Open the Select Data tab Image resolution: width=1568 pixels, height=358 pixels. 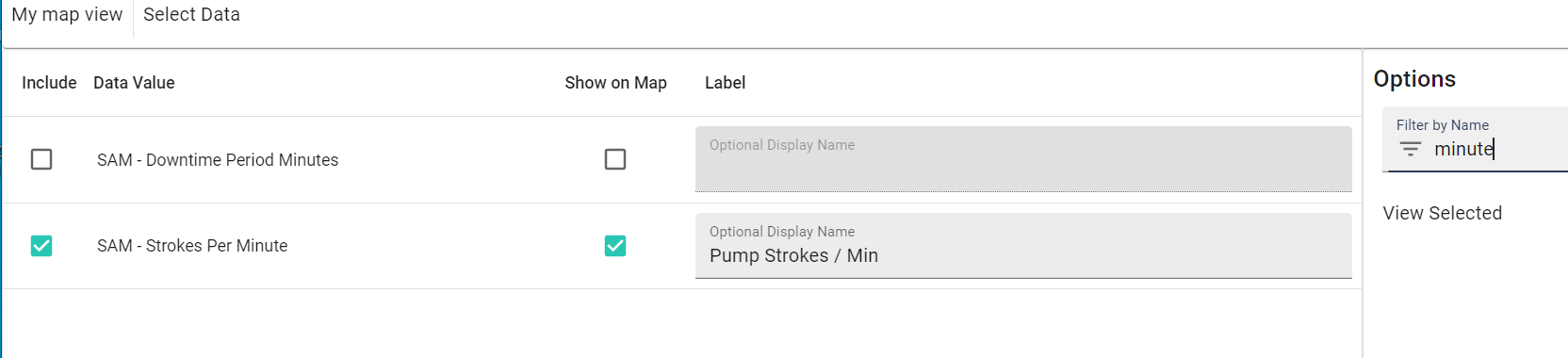point(191,15)
